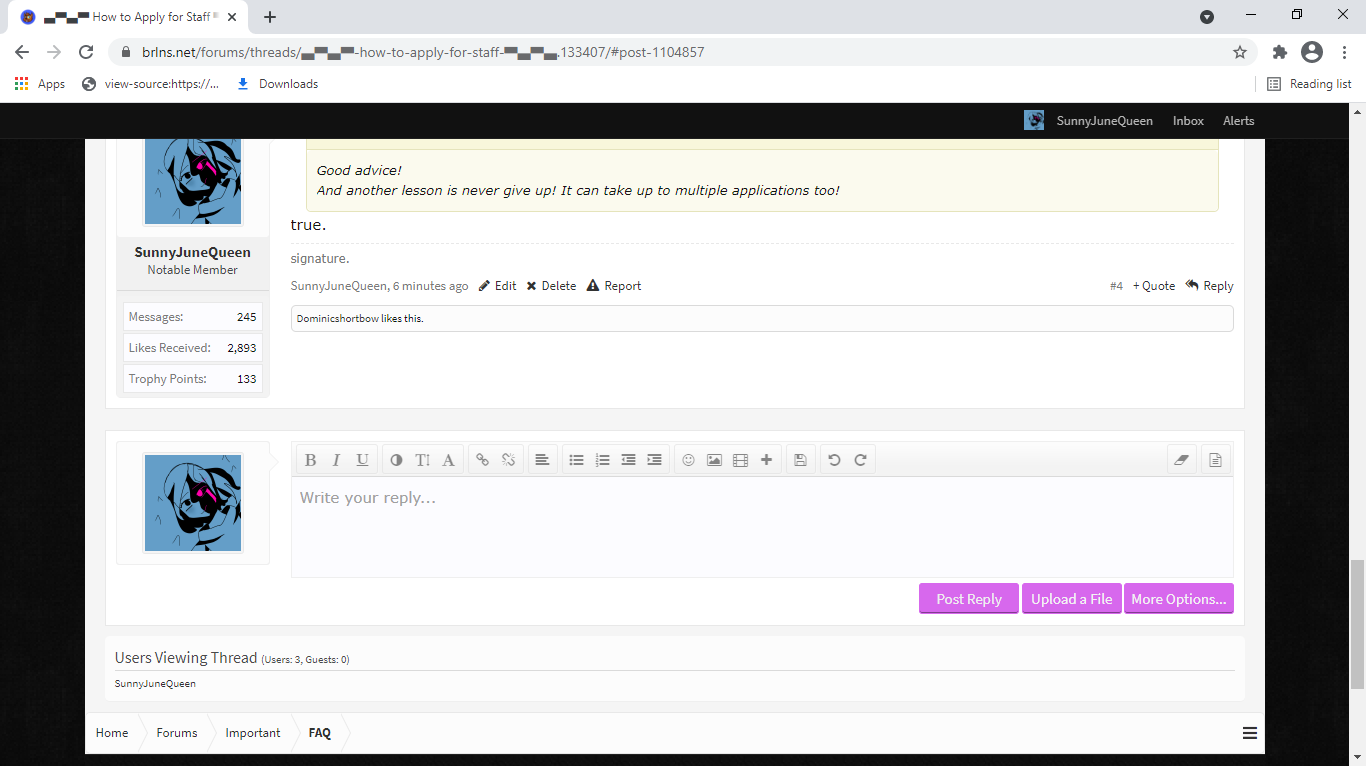Open Chrome extensions puzzle icon

(x=1280, y=52)
